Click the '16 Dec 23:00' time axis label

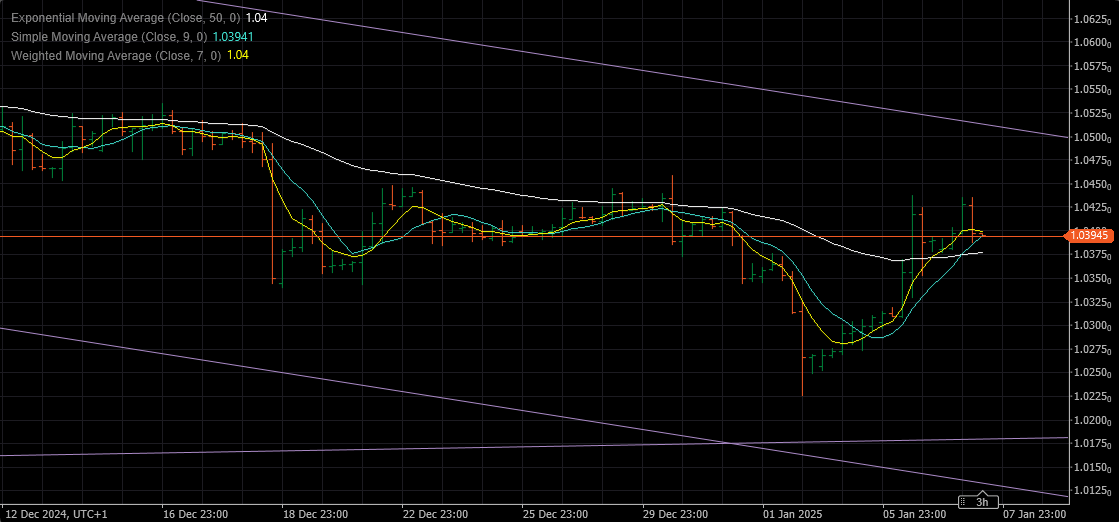[x=196, y=514]
